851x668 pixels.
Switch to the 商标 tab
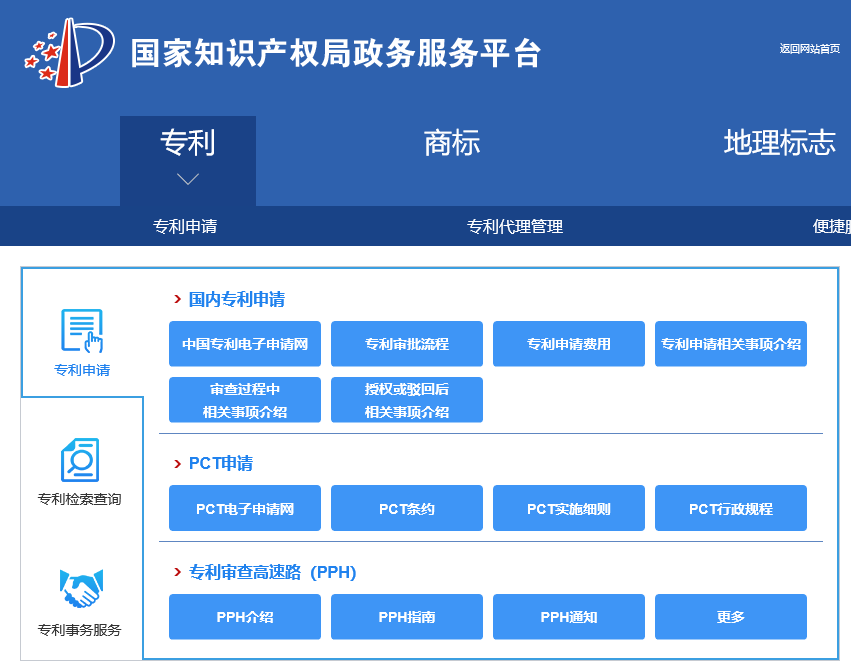point(452,143)
